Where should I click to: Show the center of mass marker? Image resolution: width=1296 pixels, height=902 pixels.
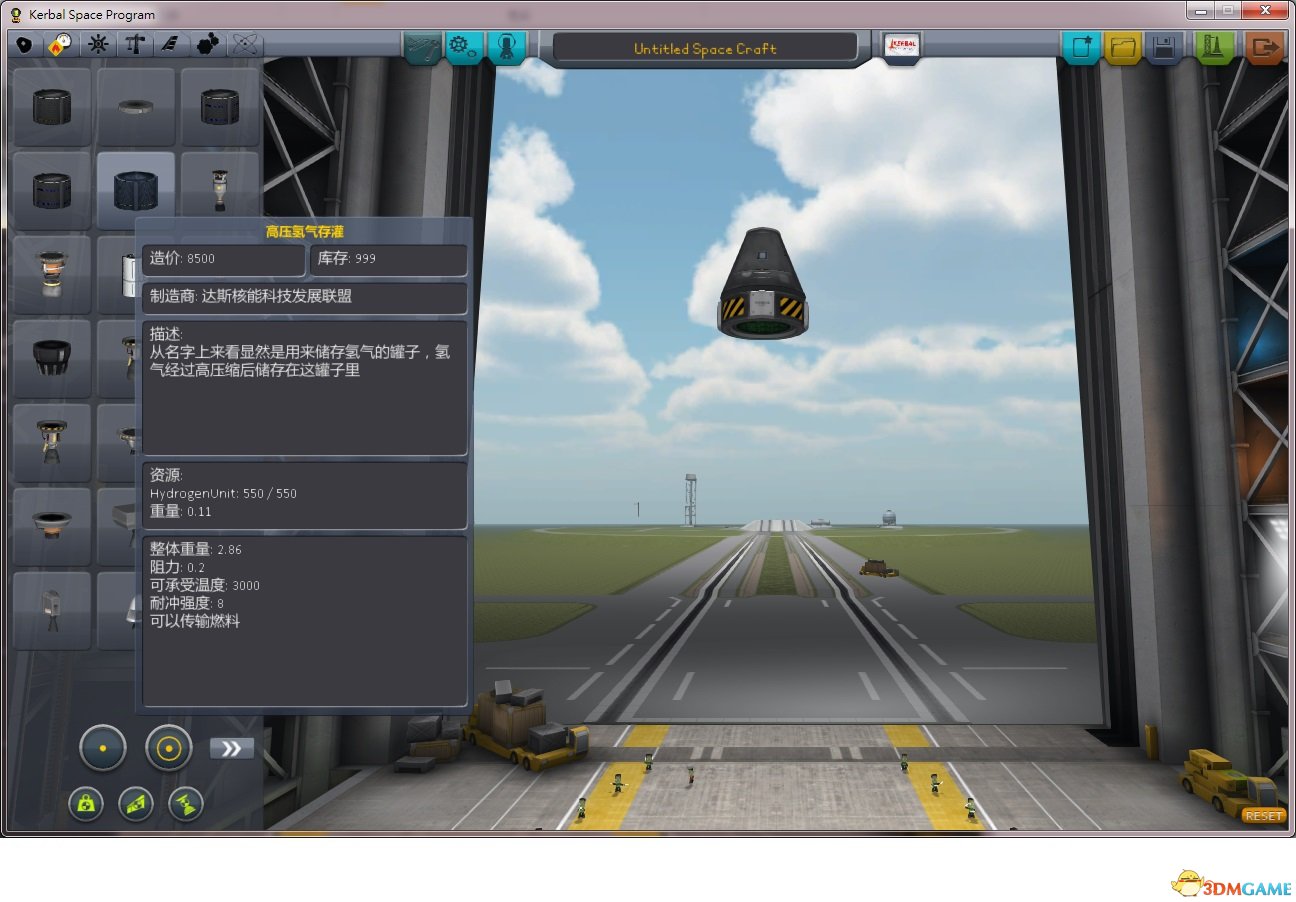(x=86, y=804)
